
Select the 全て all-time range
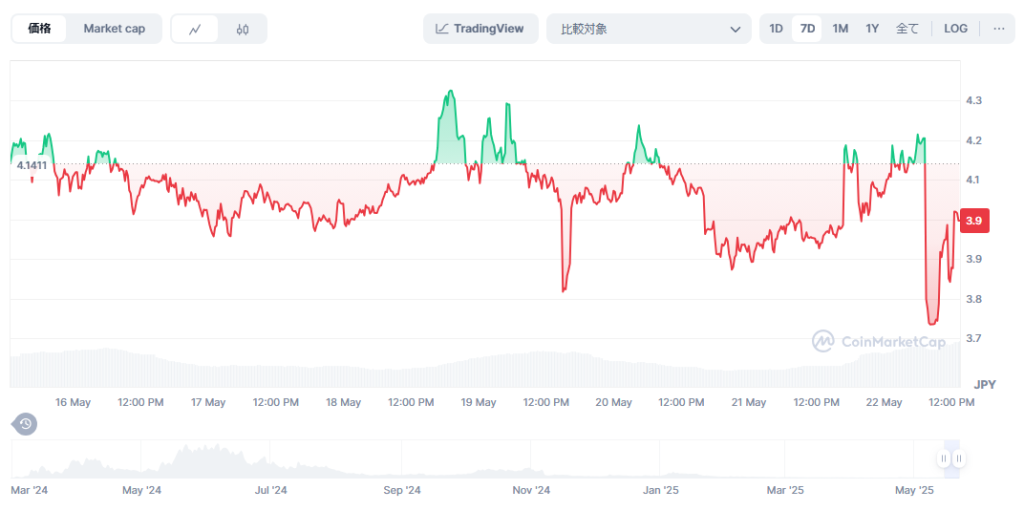coord(907,29)
